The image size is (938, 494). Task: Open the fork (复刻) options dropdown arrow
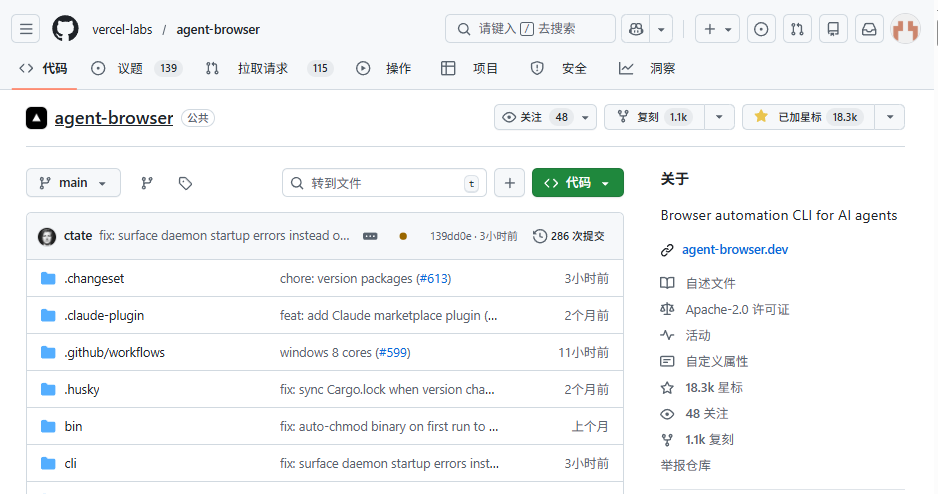(720, 117)
